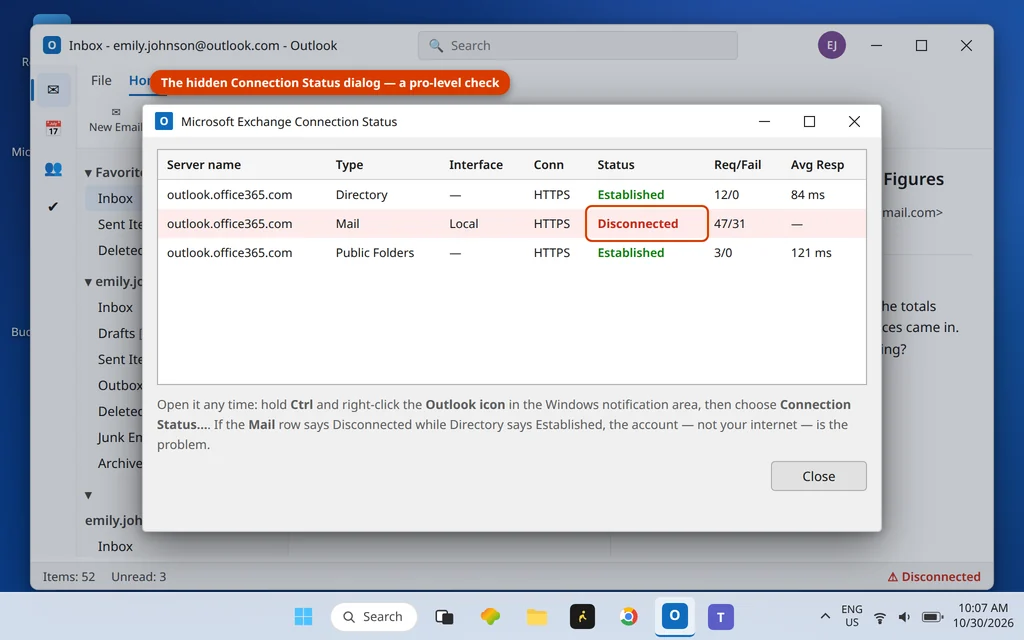Click Items: 52 in the status bar
The image size is (1024, 640).
(69, 577)
